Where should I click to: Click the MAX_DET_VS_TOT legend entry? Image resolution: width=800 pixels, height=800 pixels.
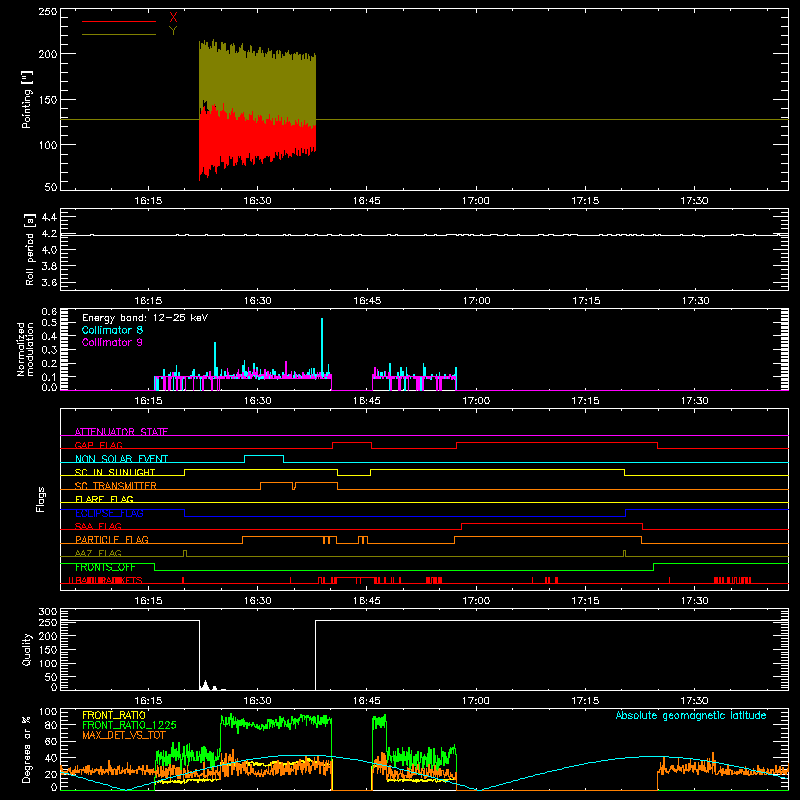point(124,735)
